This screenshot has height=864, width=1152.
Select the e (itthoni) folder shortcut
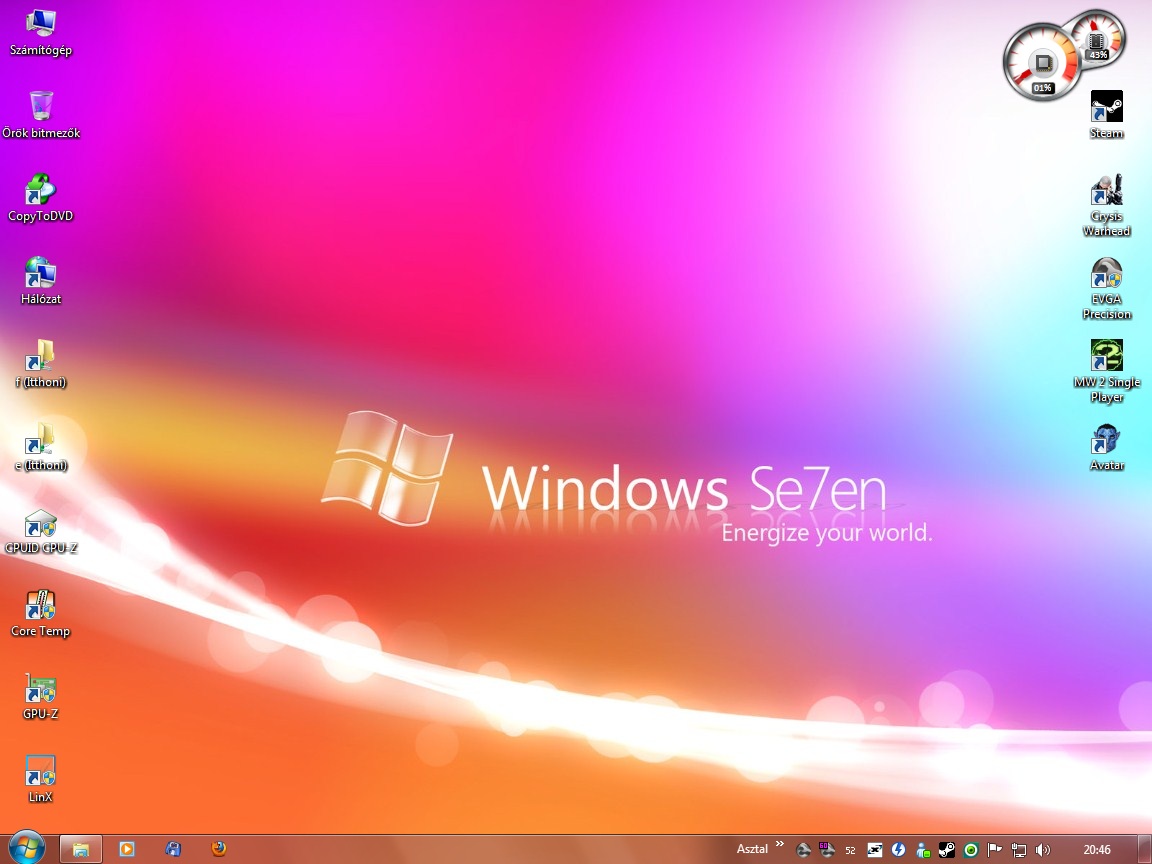pyautogui.click(x=40, y=447)
